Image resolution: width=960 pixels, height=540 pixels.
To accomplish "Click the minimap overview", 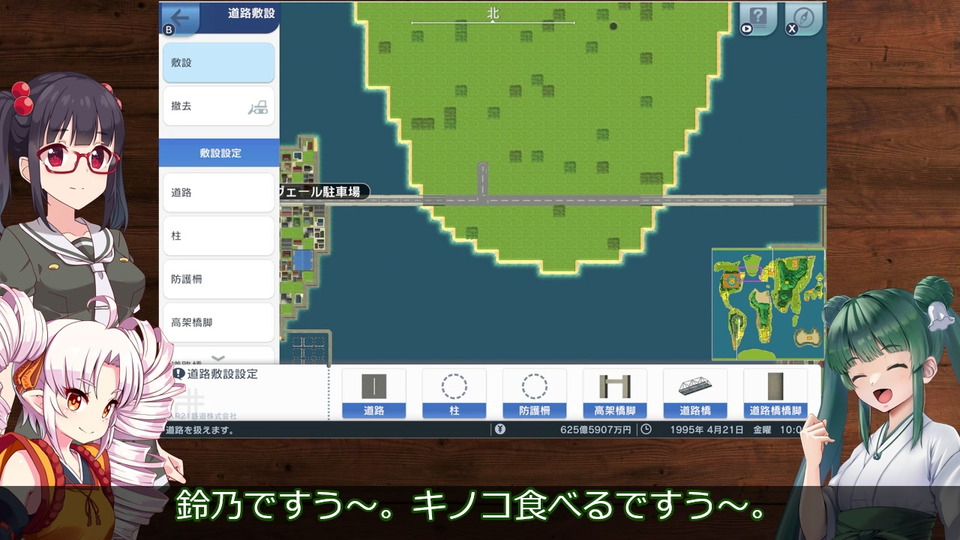I will click(x=768, y=304).
